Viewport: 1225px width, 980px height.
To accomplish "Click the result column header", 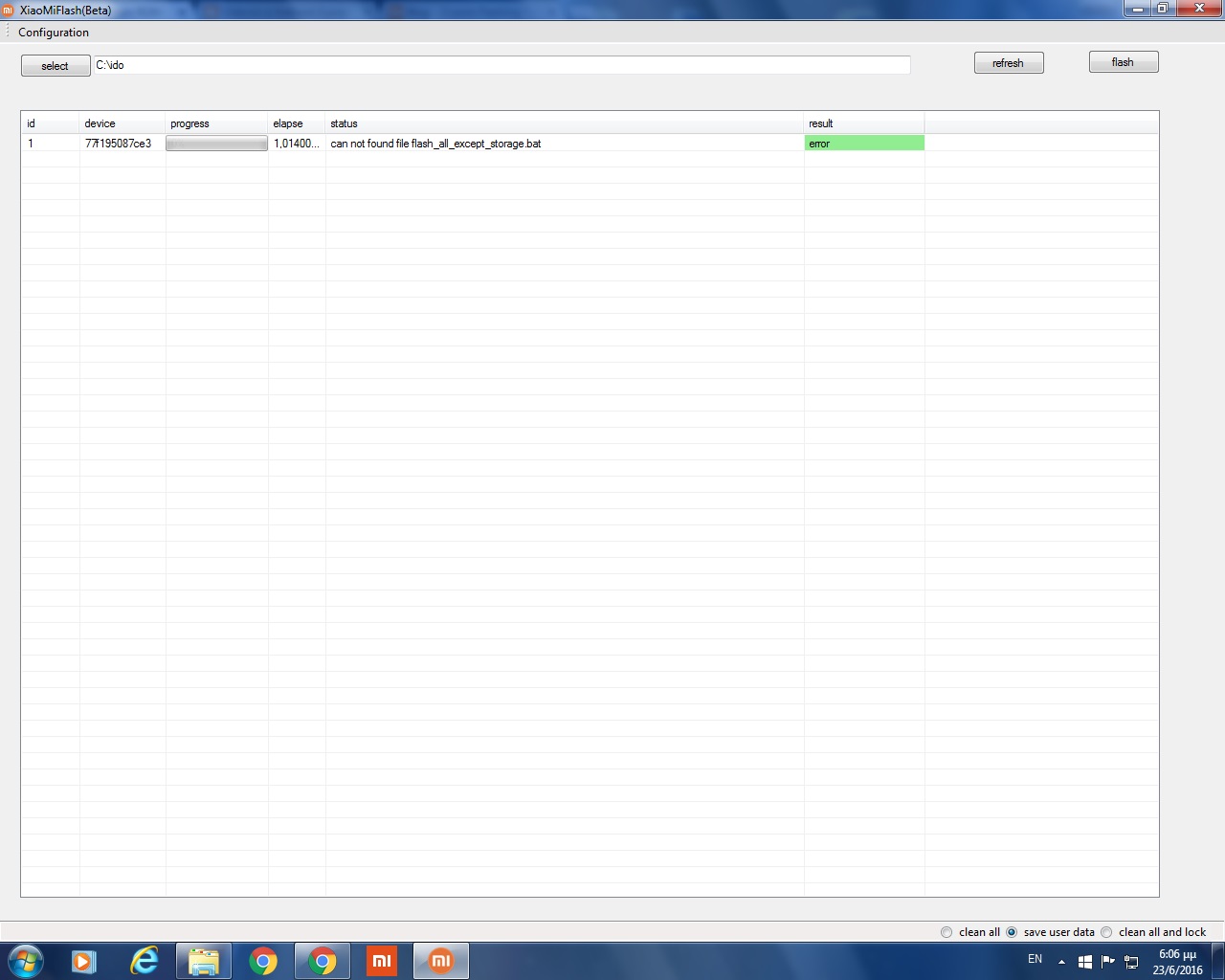I will pyautogui.click(x=864, y=123).
